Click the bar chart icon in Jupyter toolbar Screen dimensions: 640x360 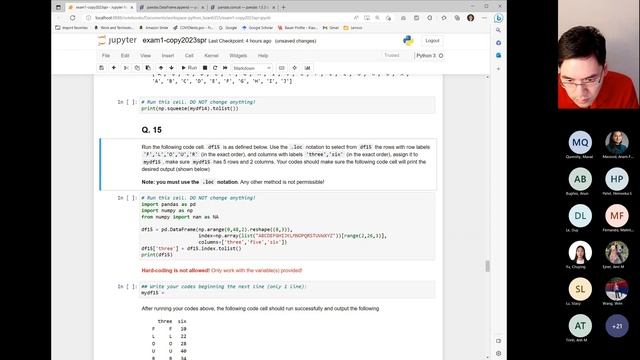click(307, 68)
